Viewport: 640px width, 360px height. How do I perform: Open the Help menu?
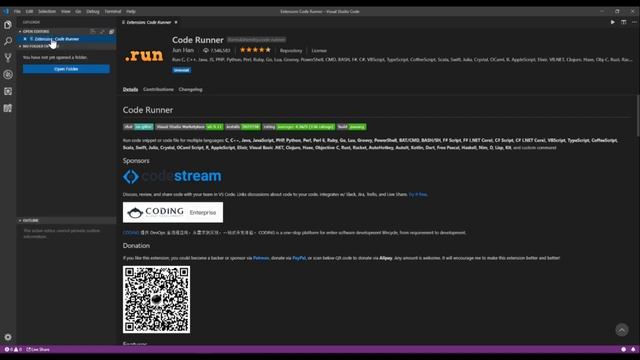tap(131, 11)
